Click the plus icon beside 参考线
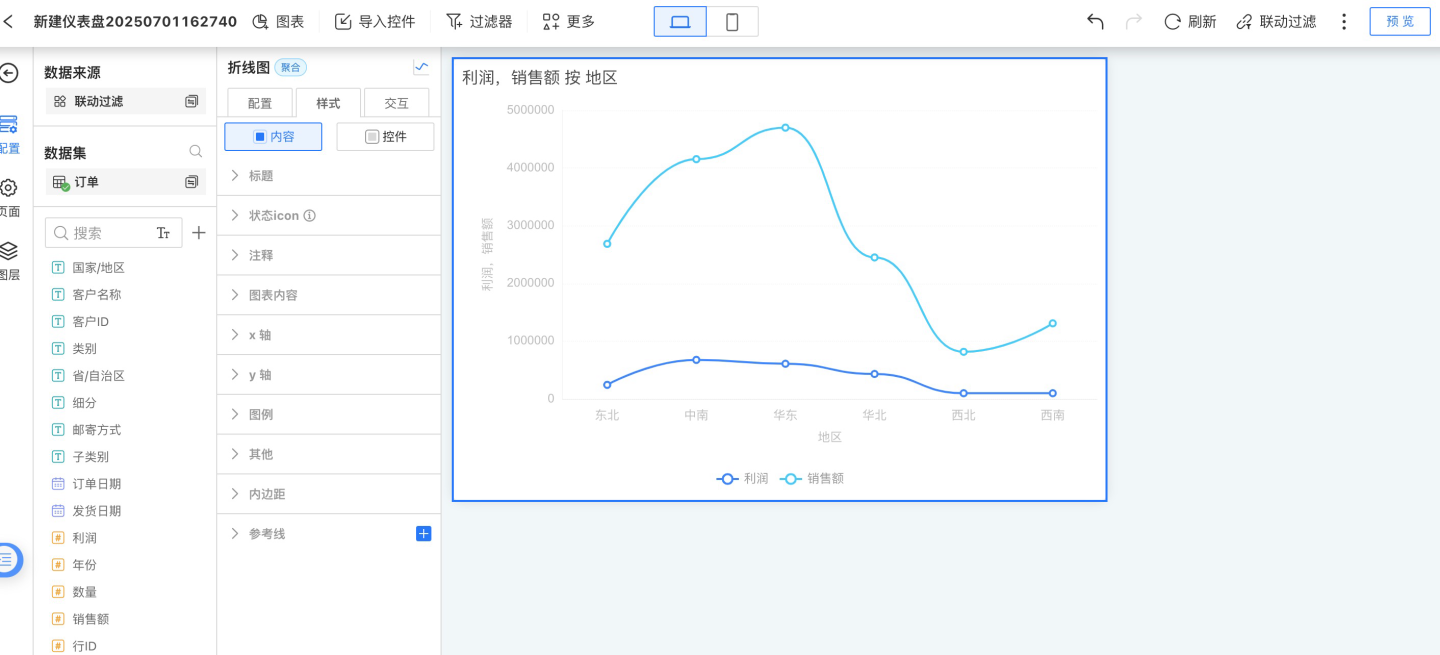Viewport: 1440px width, 655px height. click(x=423, y=534)
